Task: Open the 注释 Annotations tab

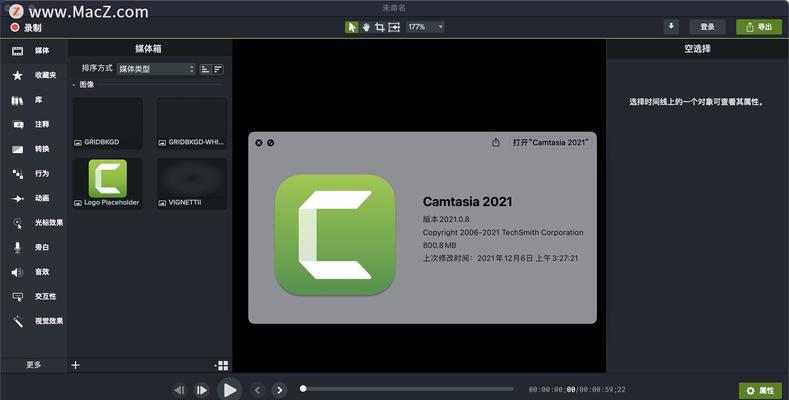Action: (33, 124)
